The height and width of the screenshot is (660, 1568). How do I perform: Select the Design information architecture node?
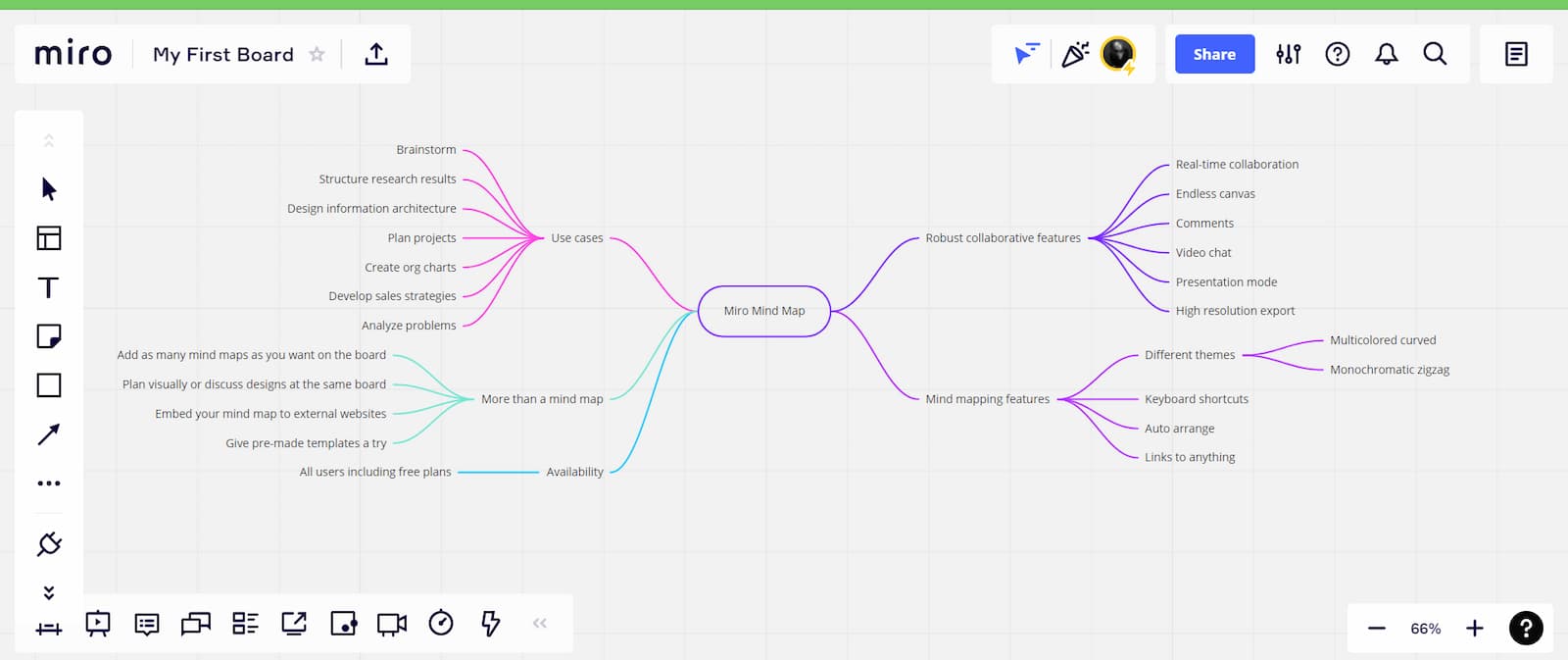pyautogui.click(x=371, y=209)
